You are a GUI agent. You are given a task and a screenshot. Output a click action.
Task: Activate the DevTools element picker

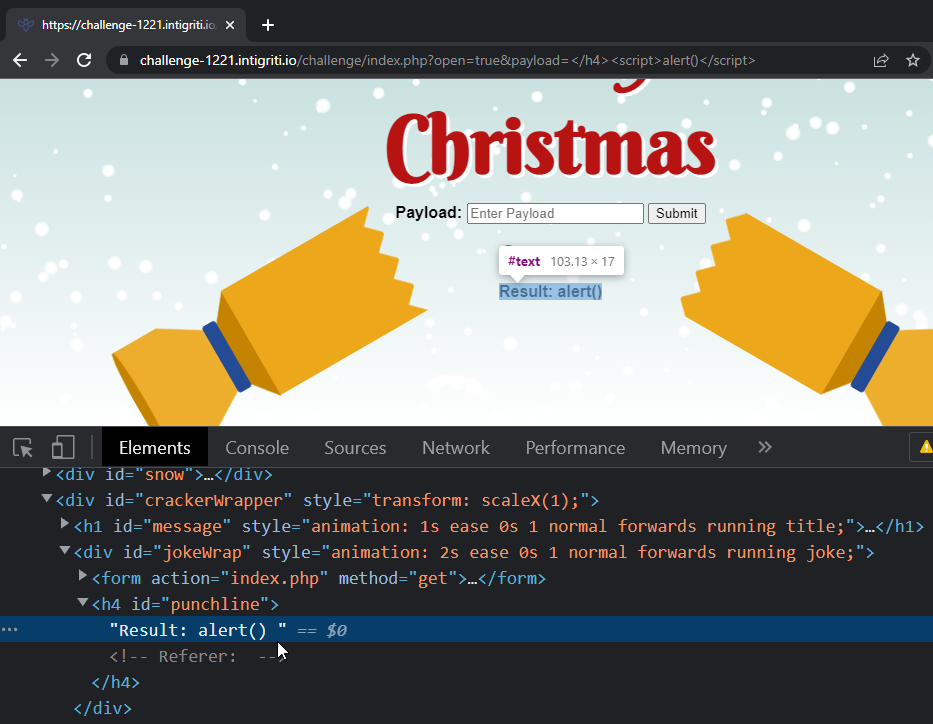(23, 447)
